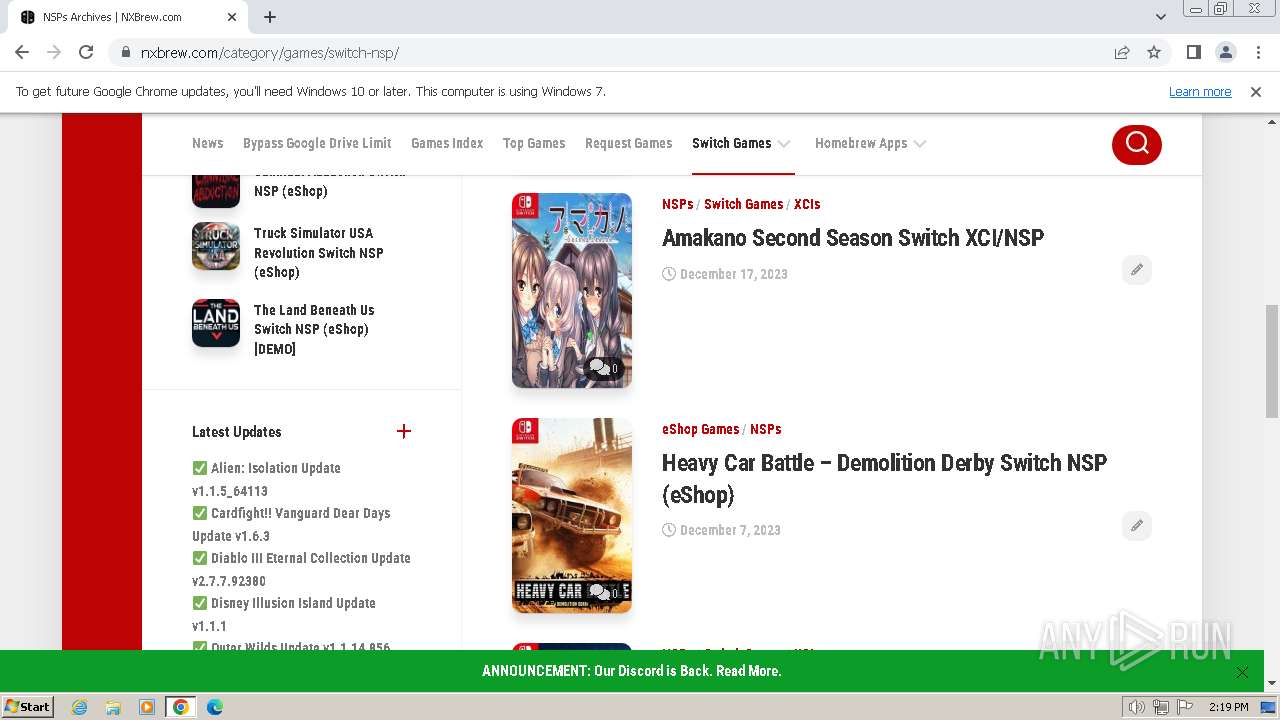This screenshot has width=1280, height=720.
Task: Open the tab search dropdown arrow
Action: click(x=1160, y=17)
